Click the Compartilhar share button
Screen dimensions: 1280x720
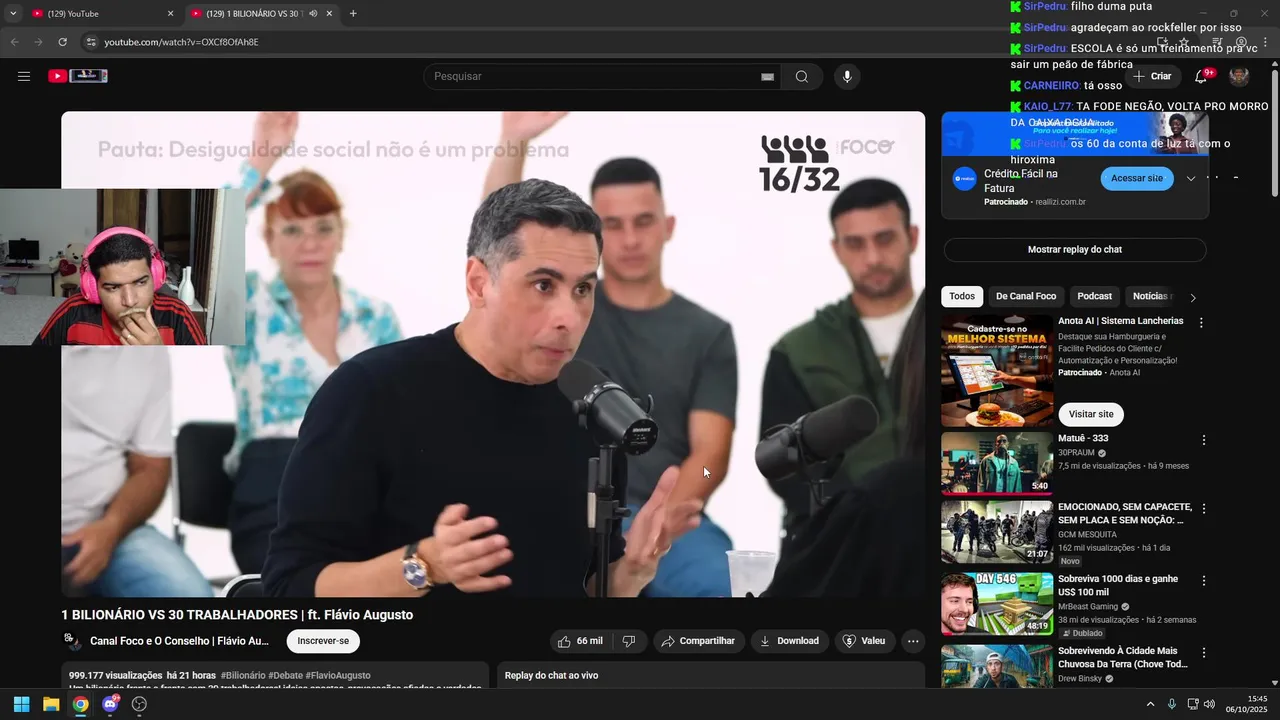coord(698,641)
